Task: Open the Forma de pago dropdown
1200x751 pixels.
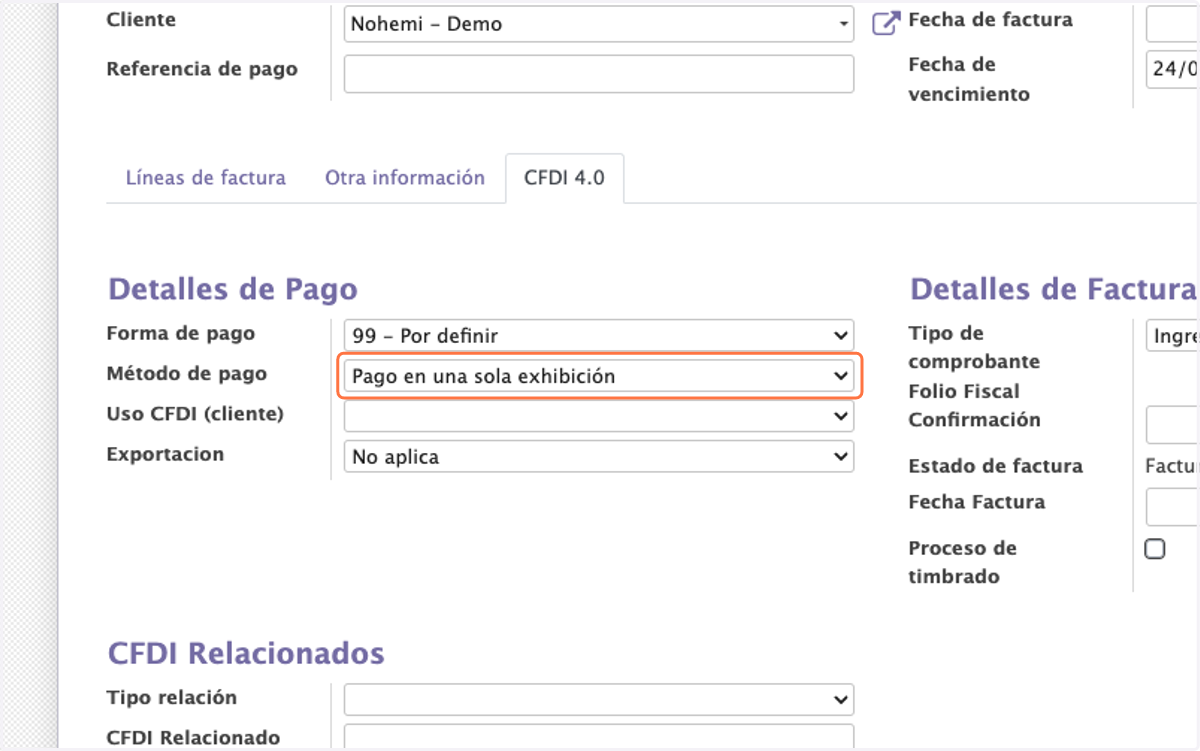Action: (x=599, y=336)
